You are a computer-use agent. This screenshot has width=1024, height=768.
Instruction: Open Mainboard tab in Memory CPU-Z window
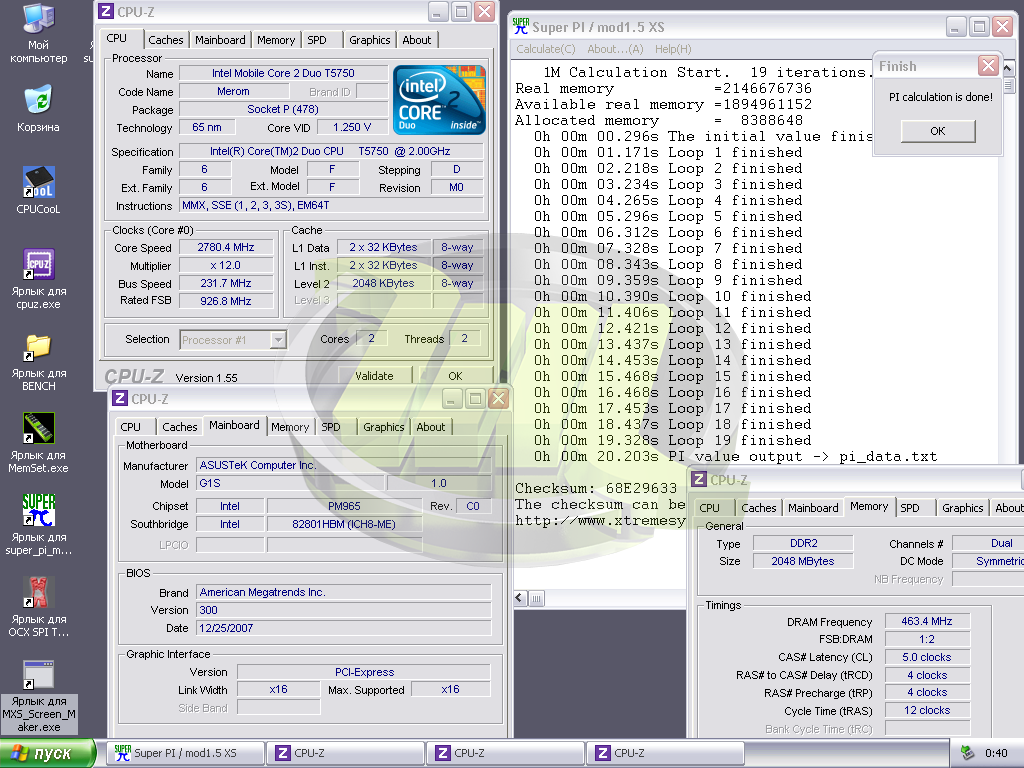point(813,508)
